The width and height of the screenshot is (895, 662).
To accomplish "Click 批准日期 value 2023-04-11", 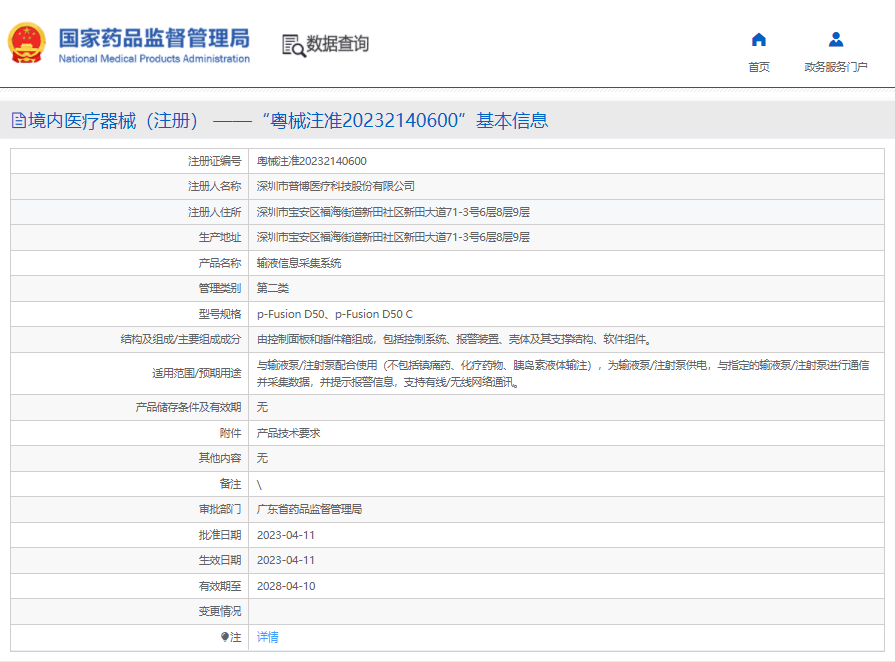I will point(285,535).
